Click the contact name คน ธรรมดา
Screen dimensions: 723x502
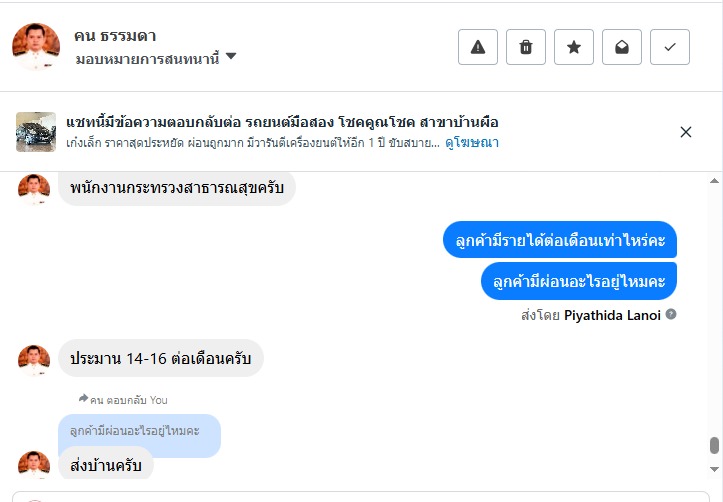[x=115, y=36]
